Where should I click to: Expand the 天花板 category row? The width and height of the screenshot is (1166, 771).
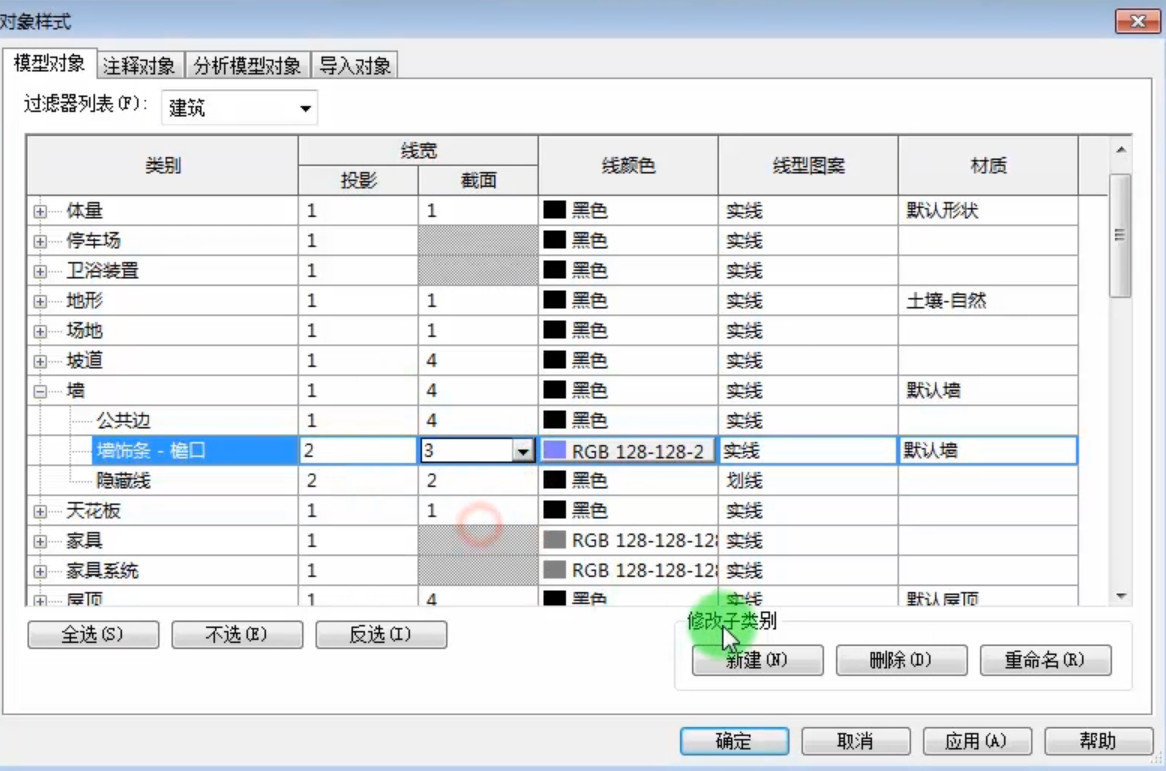pos(40,511)
